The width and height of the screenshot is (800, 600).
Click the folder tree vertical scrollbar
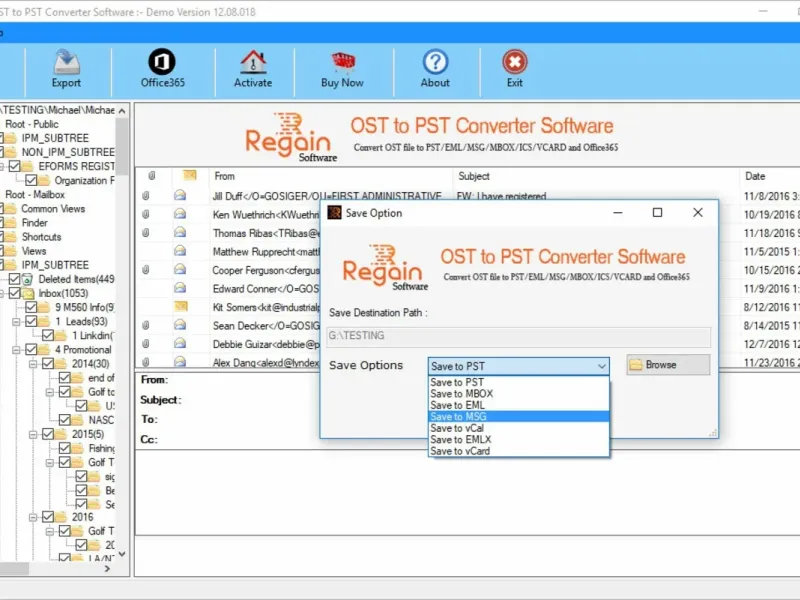[x=123, y=300]
